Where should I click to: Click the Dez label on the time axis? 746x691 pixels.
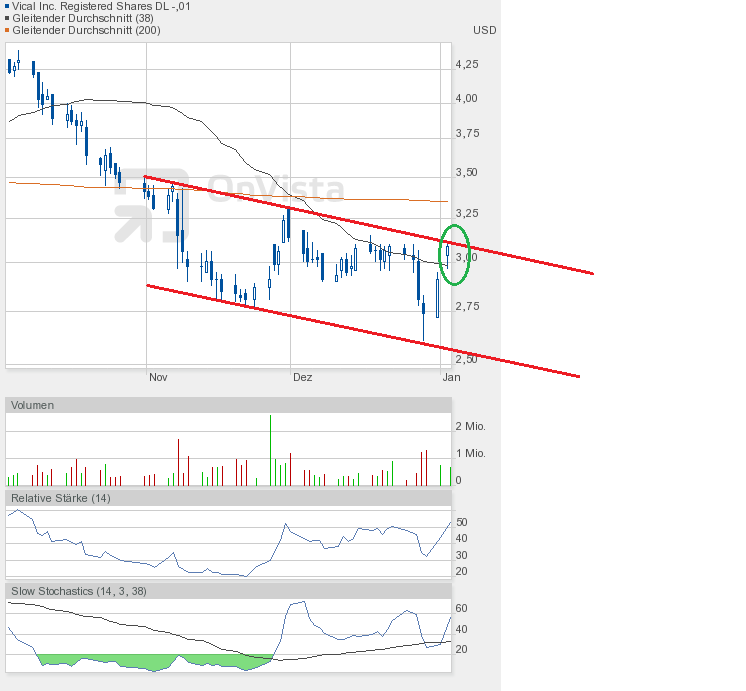coord(302,377)
